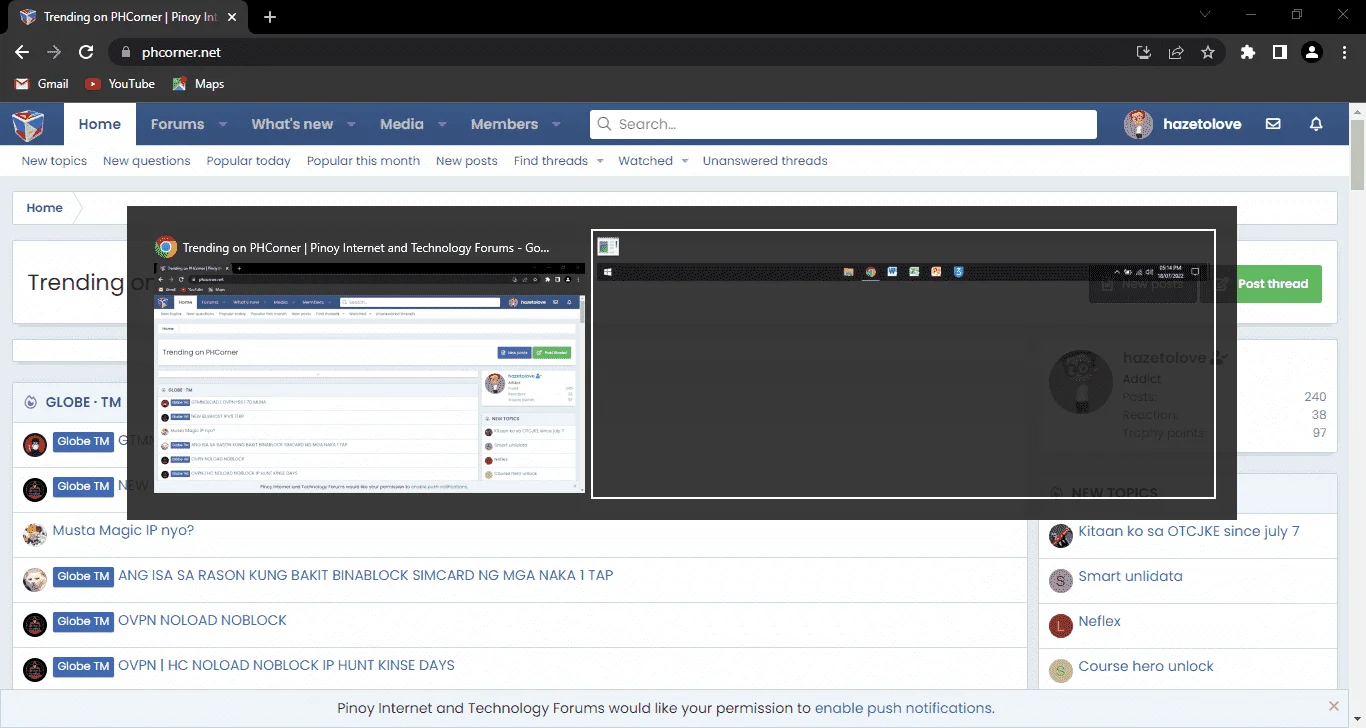Dismiss the push notification bar with X
The image size is (1366, 728).
click(x=1333, y=706)
